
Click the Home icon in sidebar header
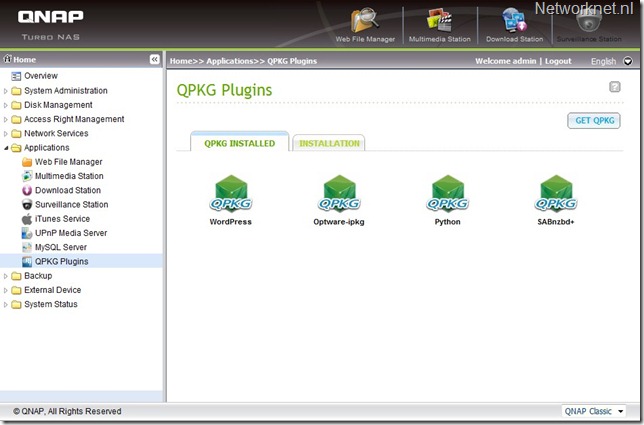pyautogui.click(x=7, y=59)
